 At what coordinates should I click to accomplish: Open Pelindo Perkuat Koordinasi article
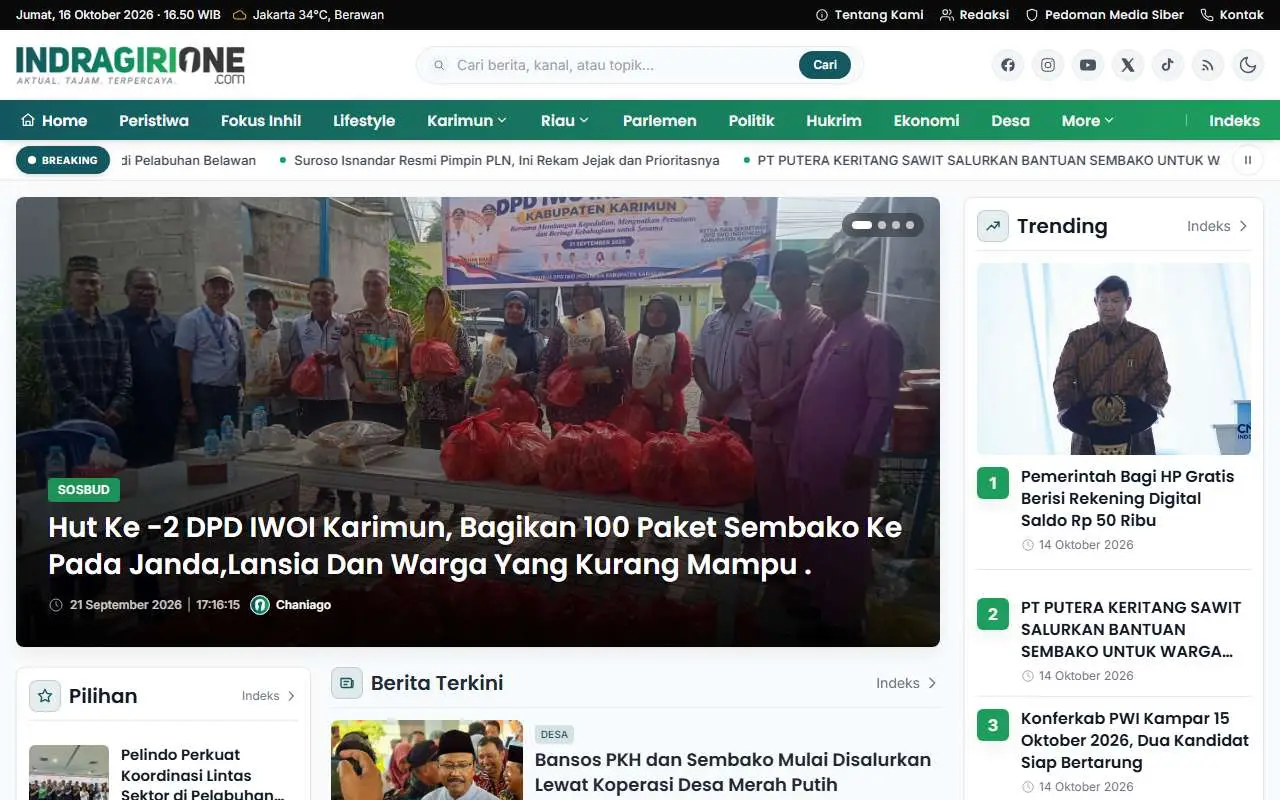(203, 775)
